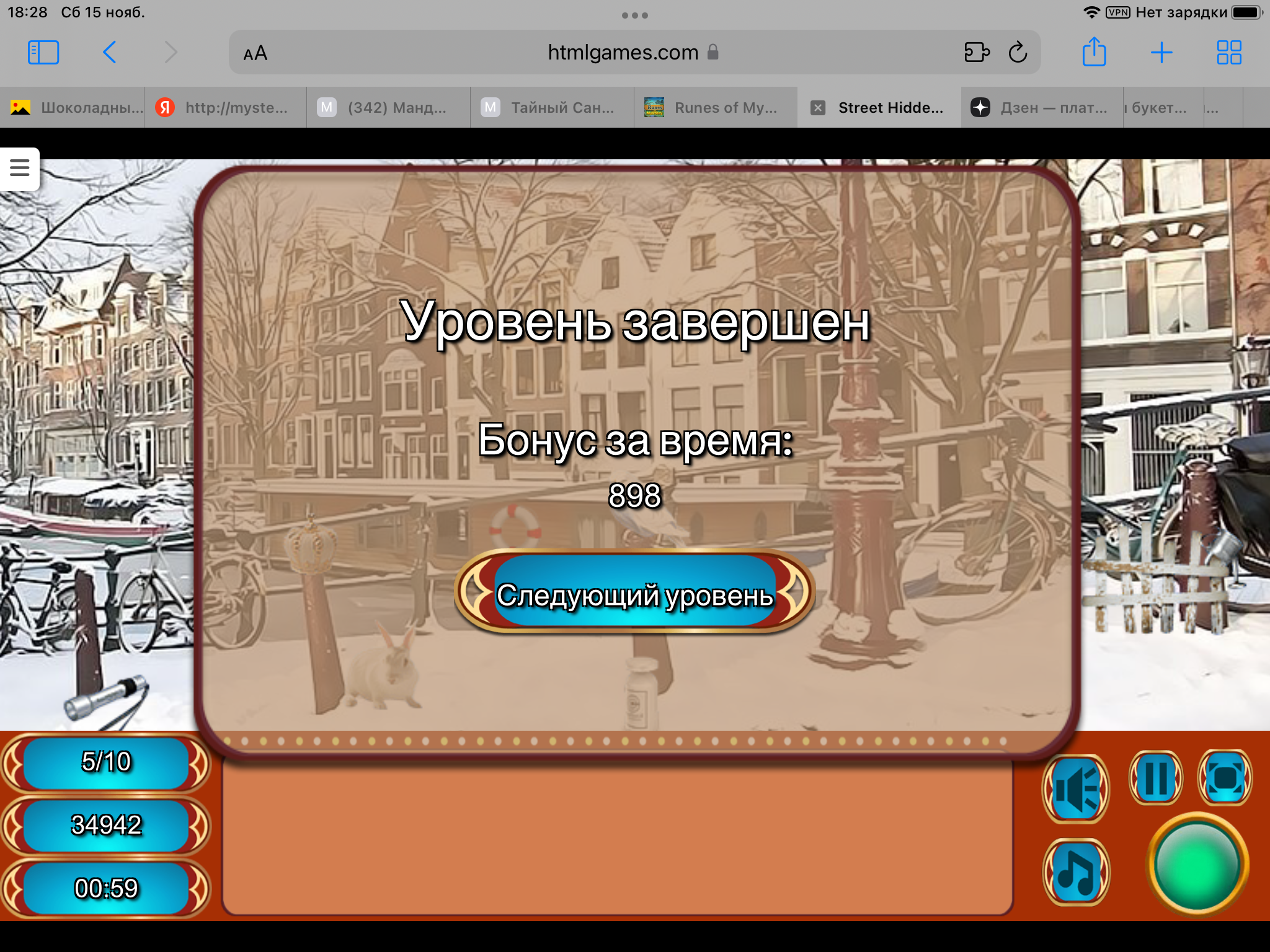
Task: Show the tab overview grid
Action: tap(1228, 53)
